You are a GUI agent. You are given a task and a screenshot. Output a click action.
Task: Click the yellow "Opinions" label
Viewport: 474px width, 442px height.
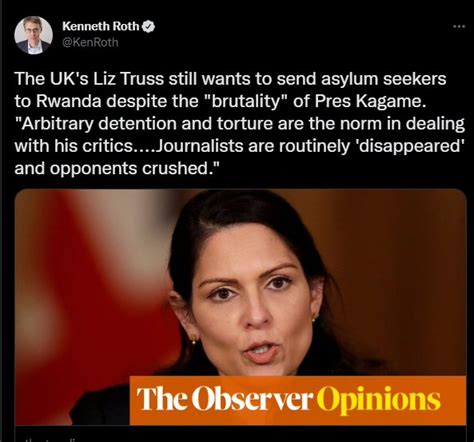pyautogui.click(x=379, y=400)
